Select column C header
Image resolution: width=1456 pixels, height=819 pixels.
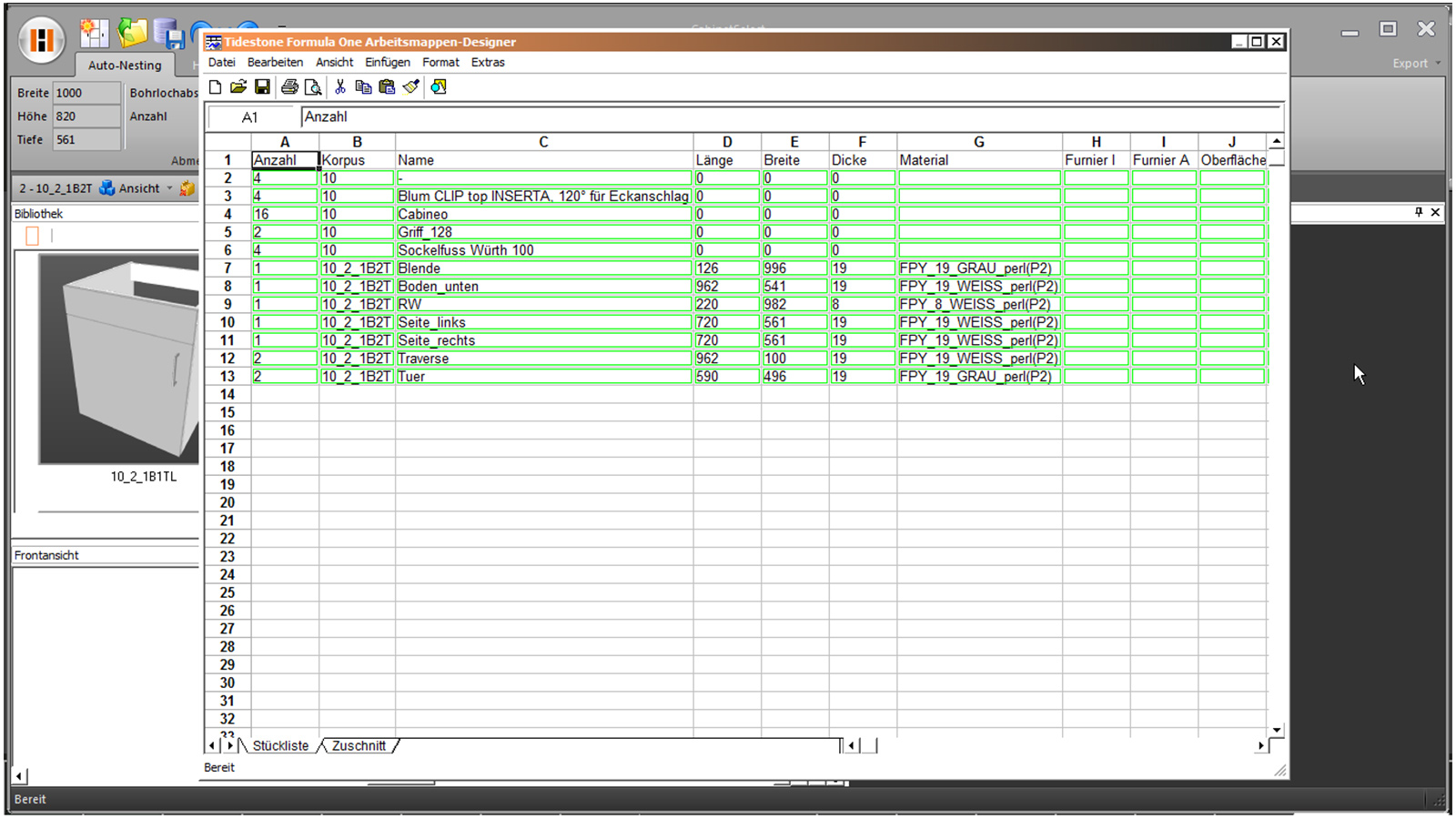click(x=544, y=142)
